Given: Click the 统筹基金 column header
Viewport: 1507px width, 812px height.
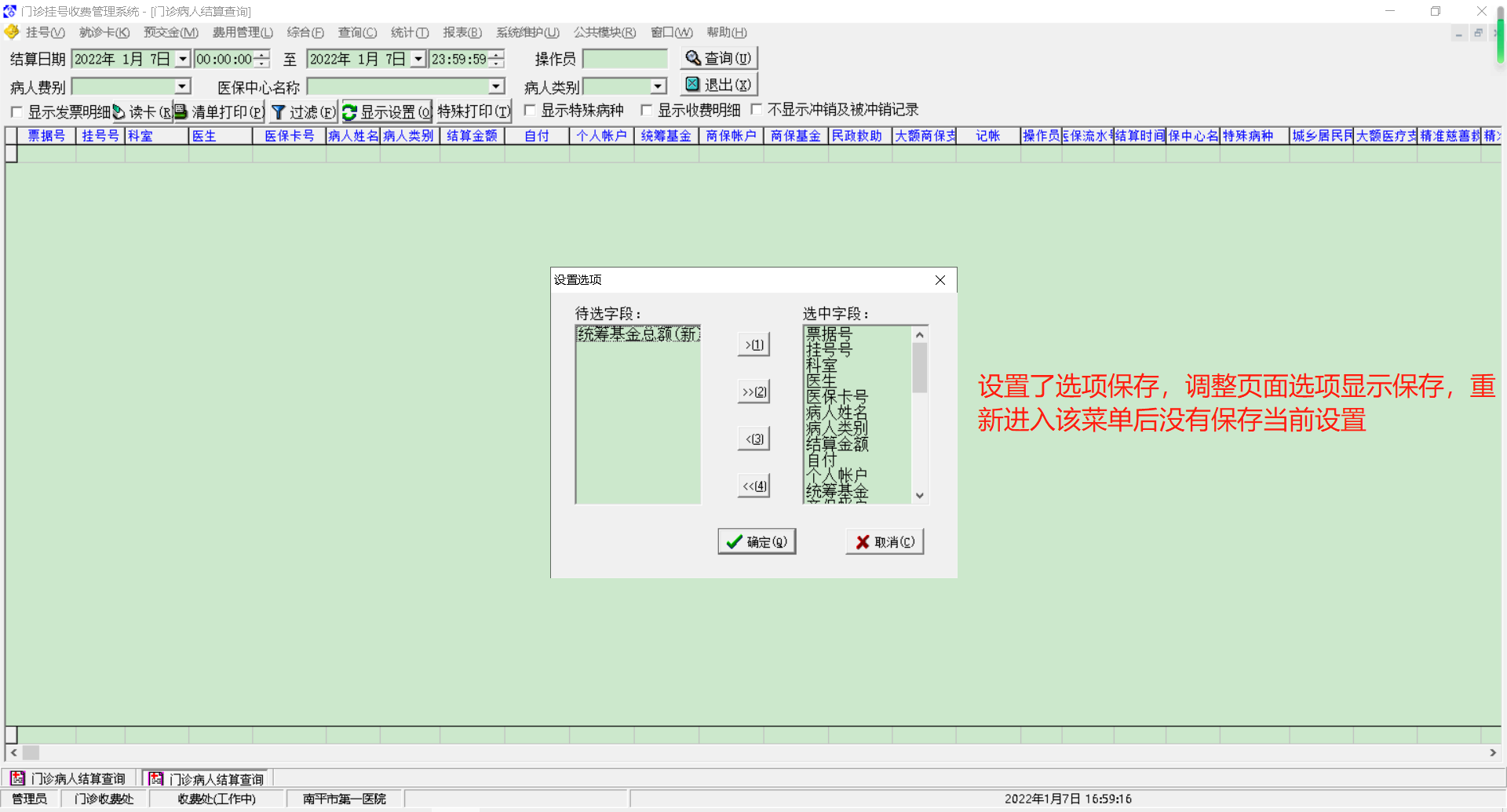Looking at the screenshot, I should point(666,136).
